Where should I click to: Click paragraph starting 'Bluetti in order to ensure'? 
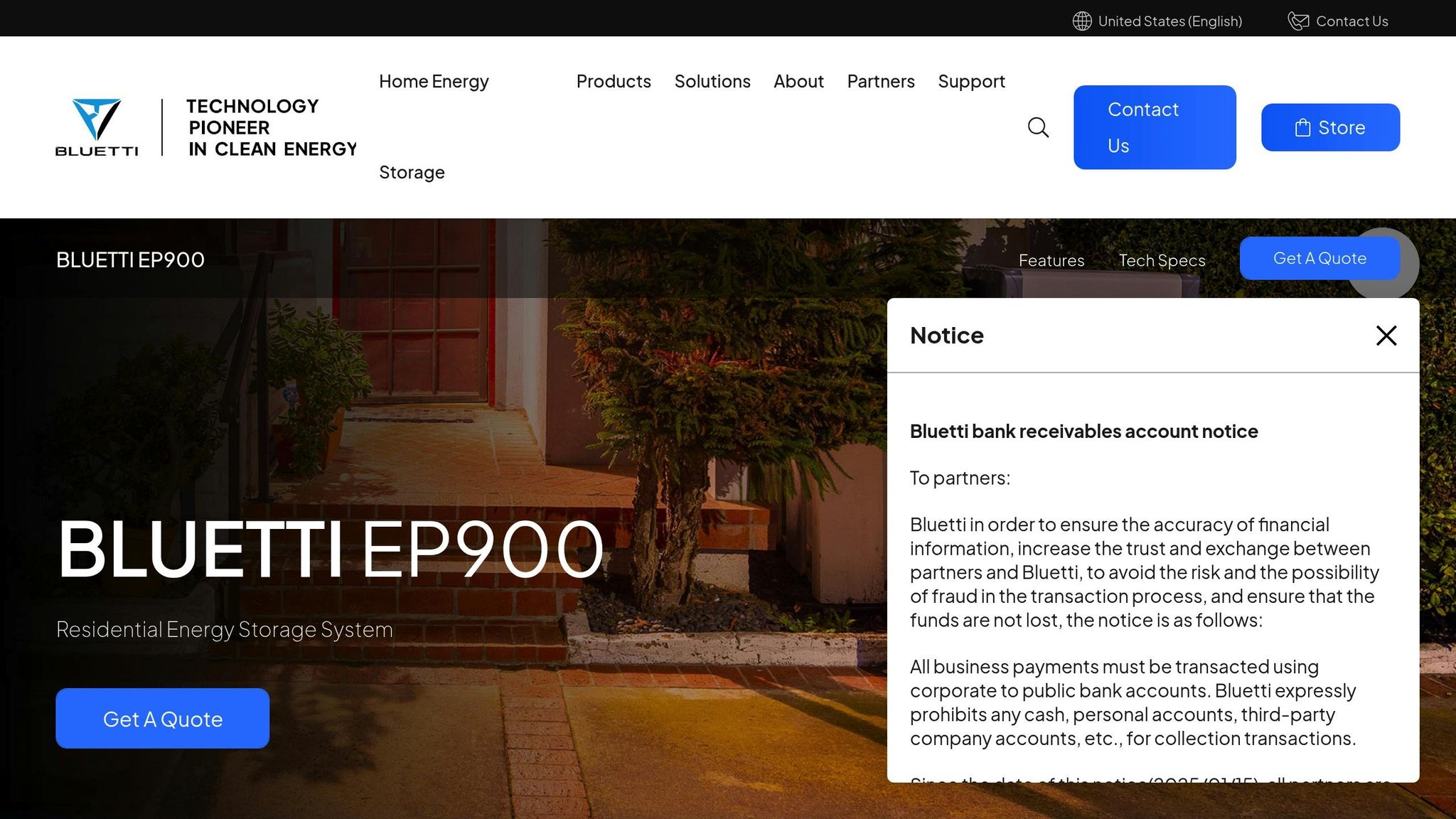[x=1145, y=572]
